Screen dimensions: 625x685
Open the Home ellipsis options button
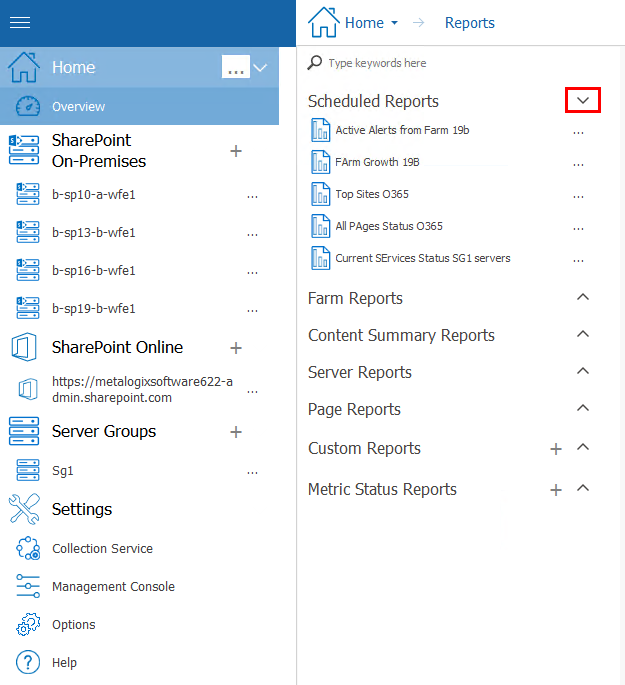tap(236, 67)
